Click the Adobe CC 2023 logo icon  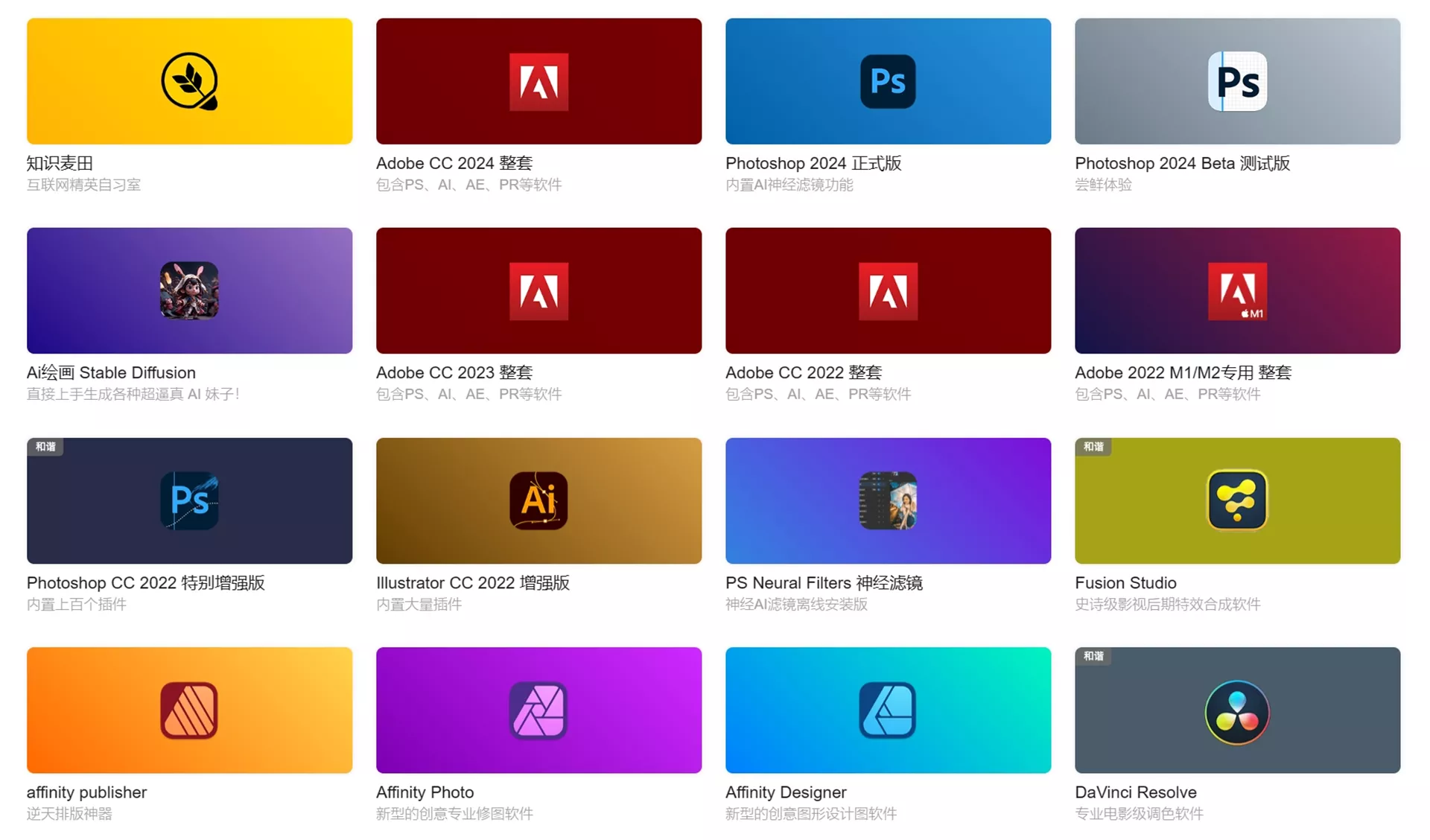[x=538, y=290]
